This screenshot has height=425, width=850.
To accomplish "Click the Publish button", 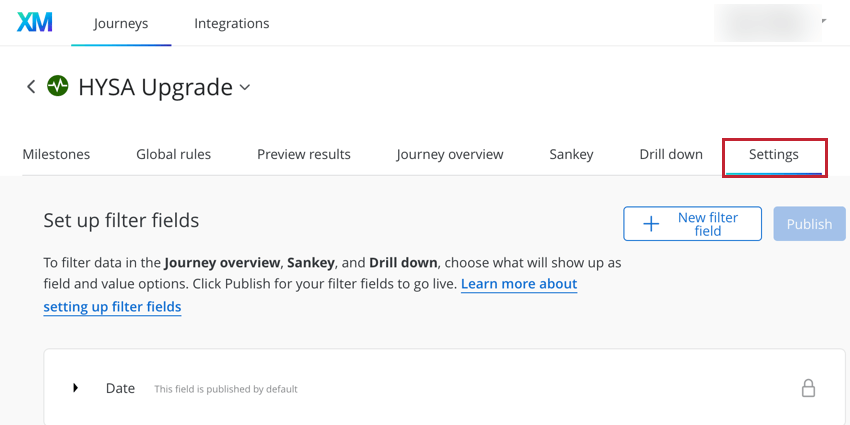I will click(x=809, y=224).
